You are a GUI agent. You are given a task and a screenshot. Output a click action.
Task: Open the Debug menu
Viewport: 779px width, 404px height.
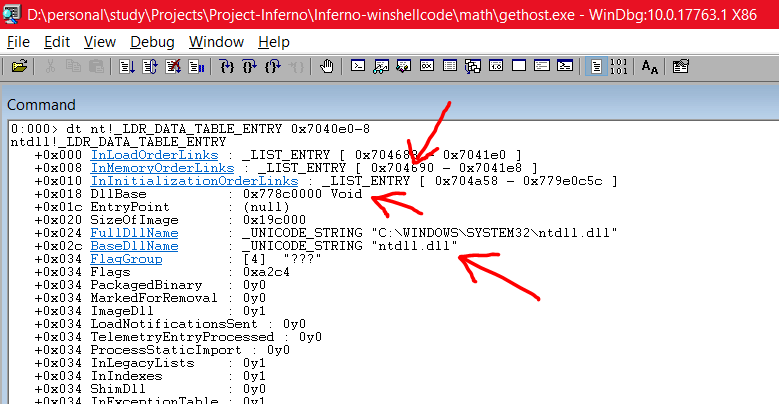click(152, 42)
